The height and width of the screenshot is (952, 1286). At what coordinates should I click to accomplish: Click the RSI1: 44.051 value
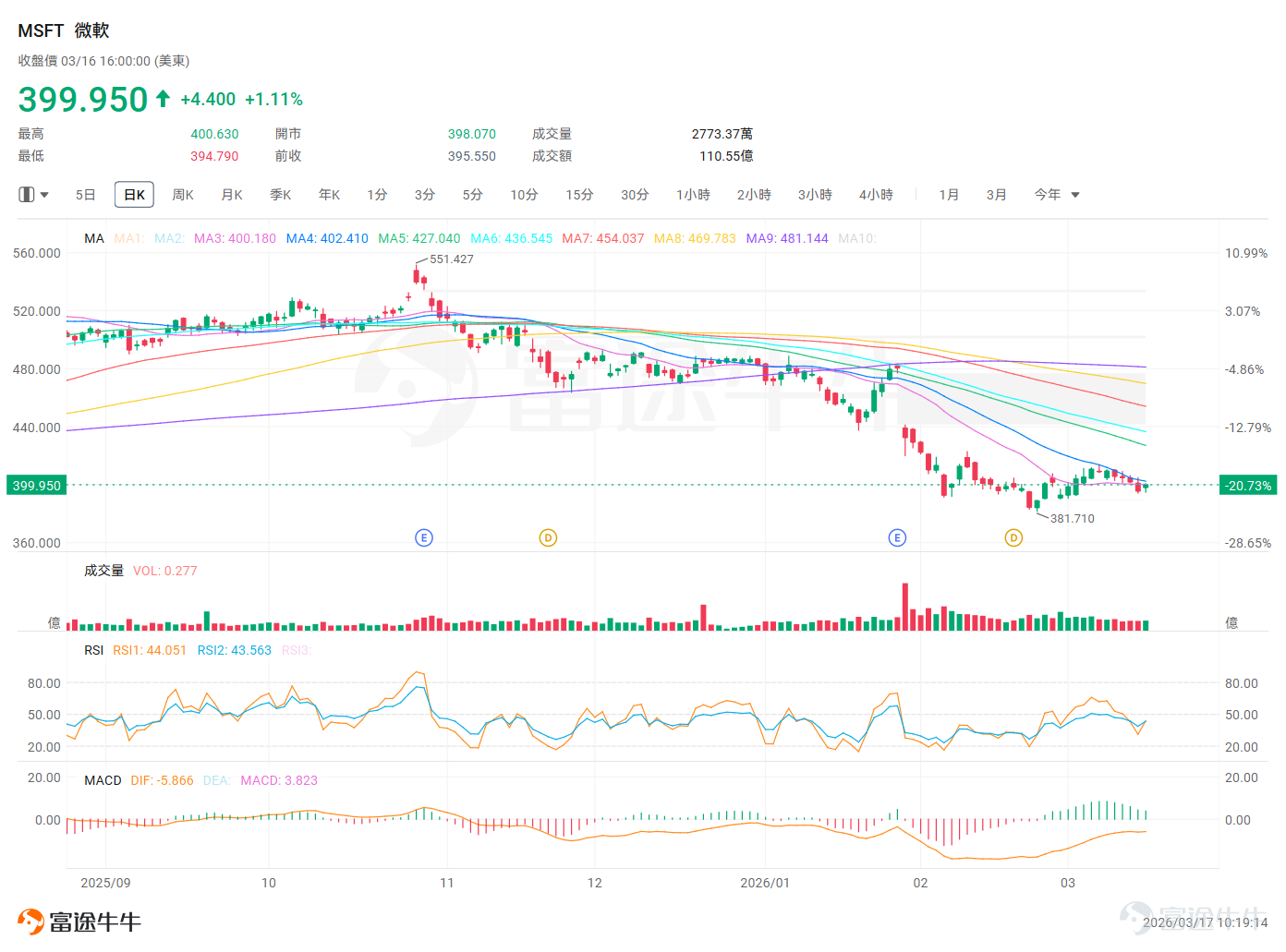150,650
